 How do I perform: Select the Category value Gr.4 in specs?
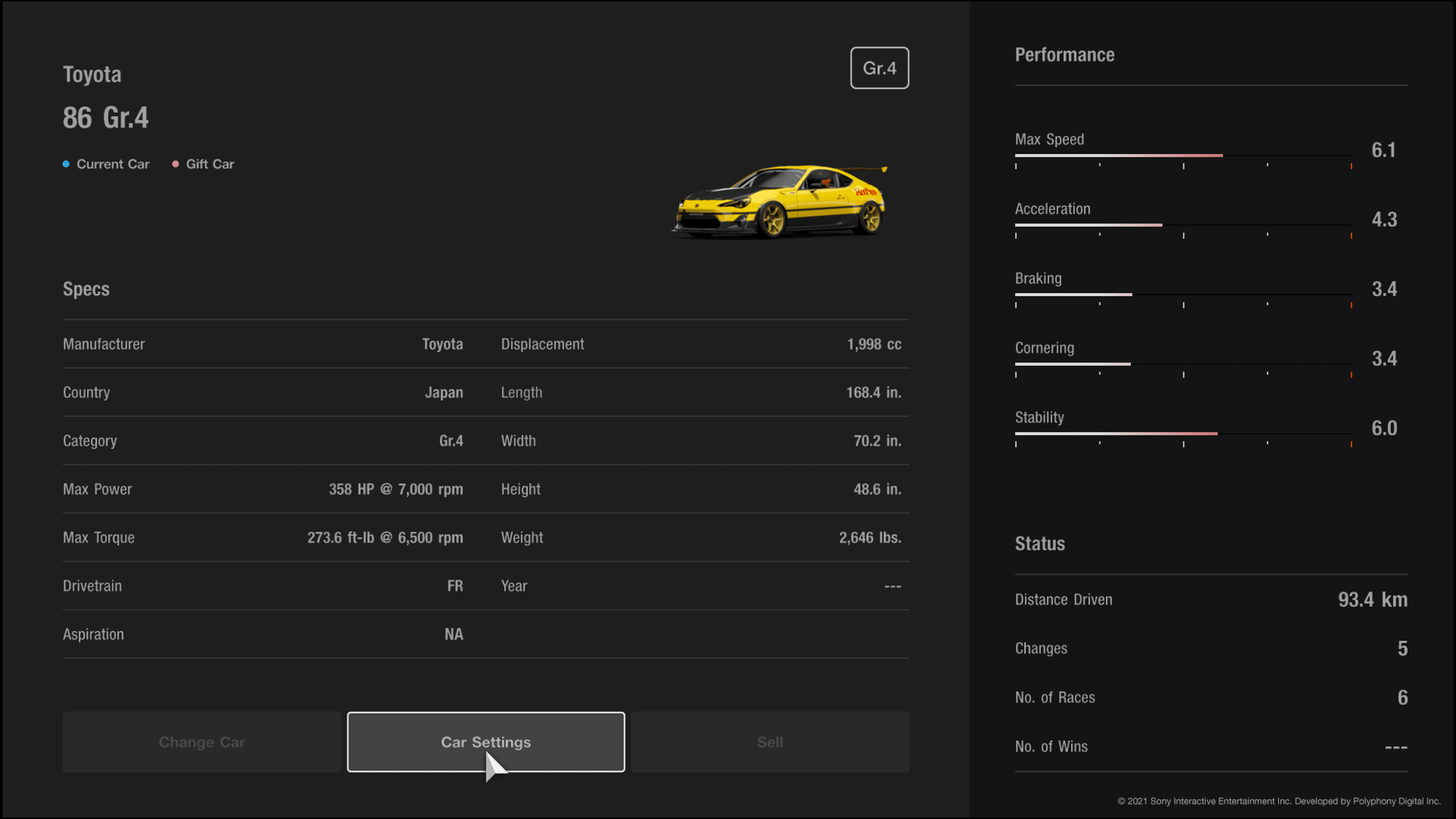451,441
